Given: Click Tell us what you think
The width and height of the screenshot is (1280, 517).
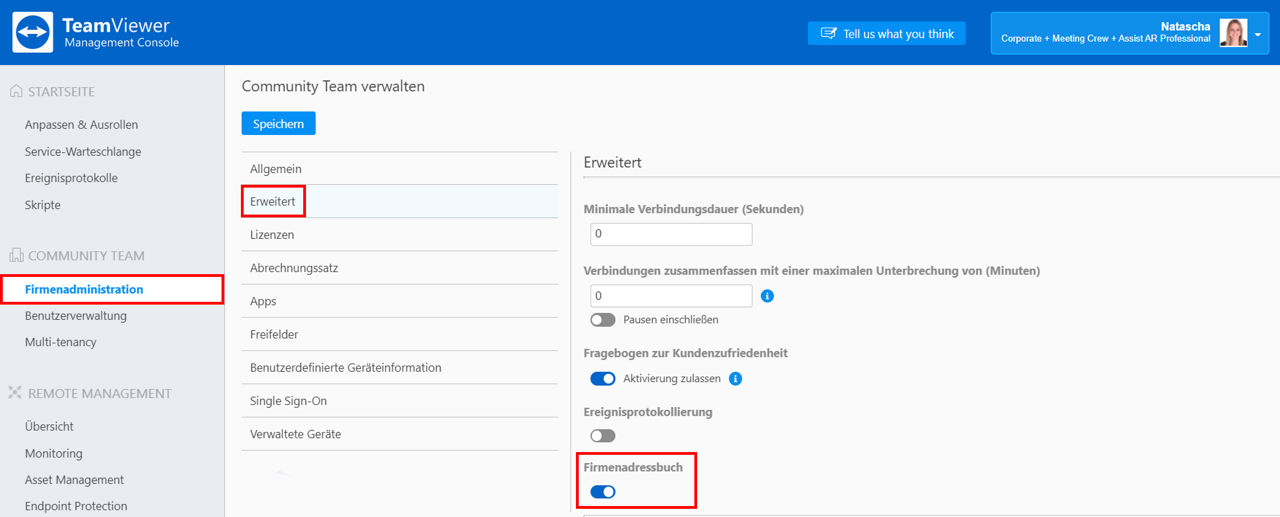Looking at the screenshot, I should coord(887,34).
